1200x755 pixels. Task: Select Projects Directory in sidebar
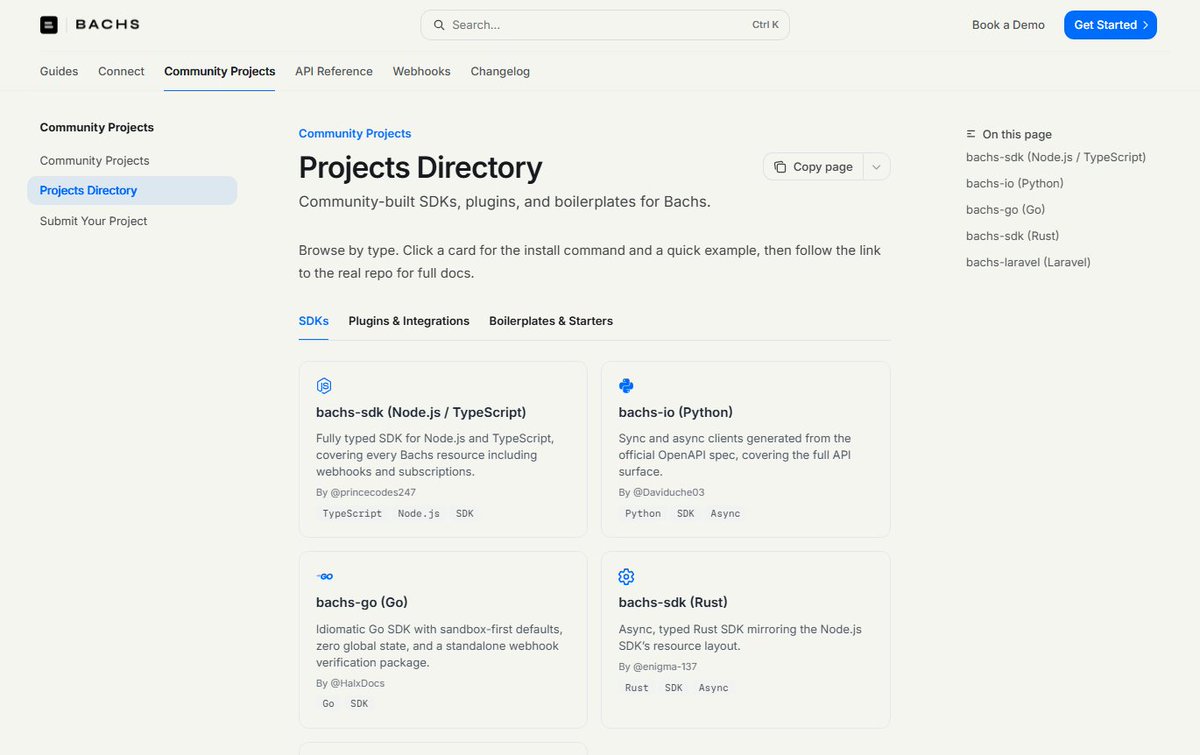132,190
